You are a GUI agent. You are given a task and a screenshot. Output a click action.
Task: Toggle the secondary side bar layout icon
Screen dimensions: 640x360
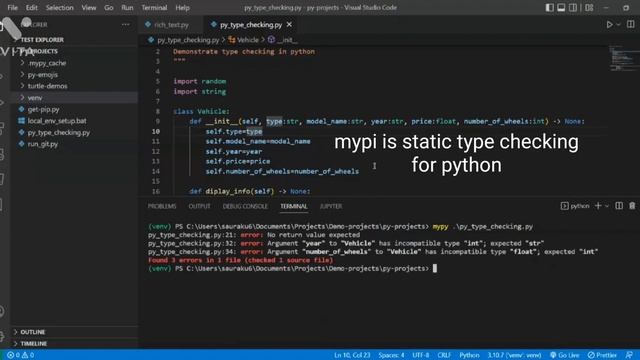pos(573,8)
